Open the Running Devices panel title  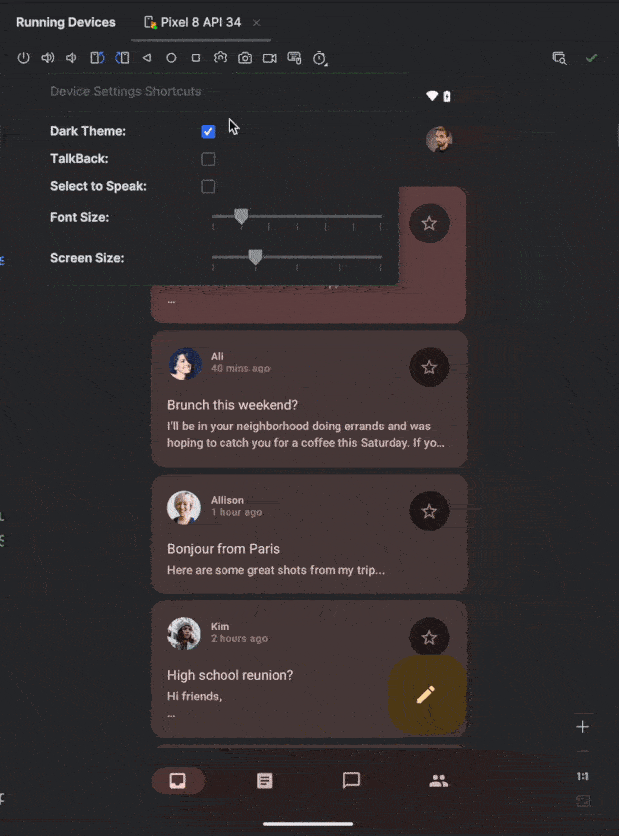(66, 22)
